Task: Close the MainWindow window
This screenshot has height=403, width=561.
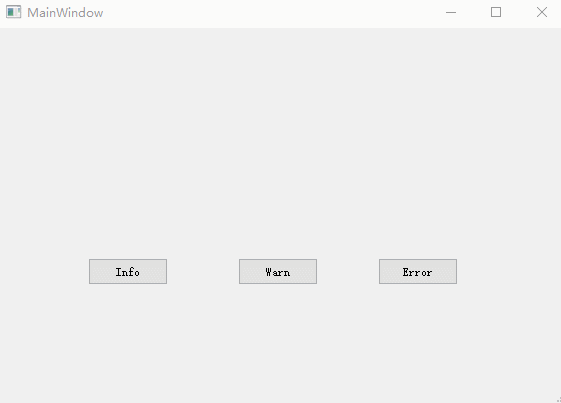Action: (542, 13)
